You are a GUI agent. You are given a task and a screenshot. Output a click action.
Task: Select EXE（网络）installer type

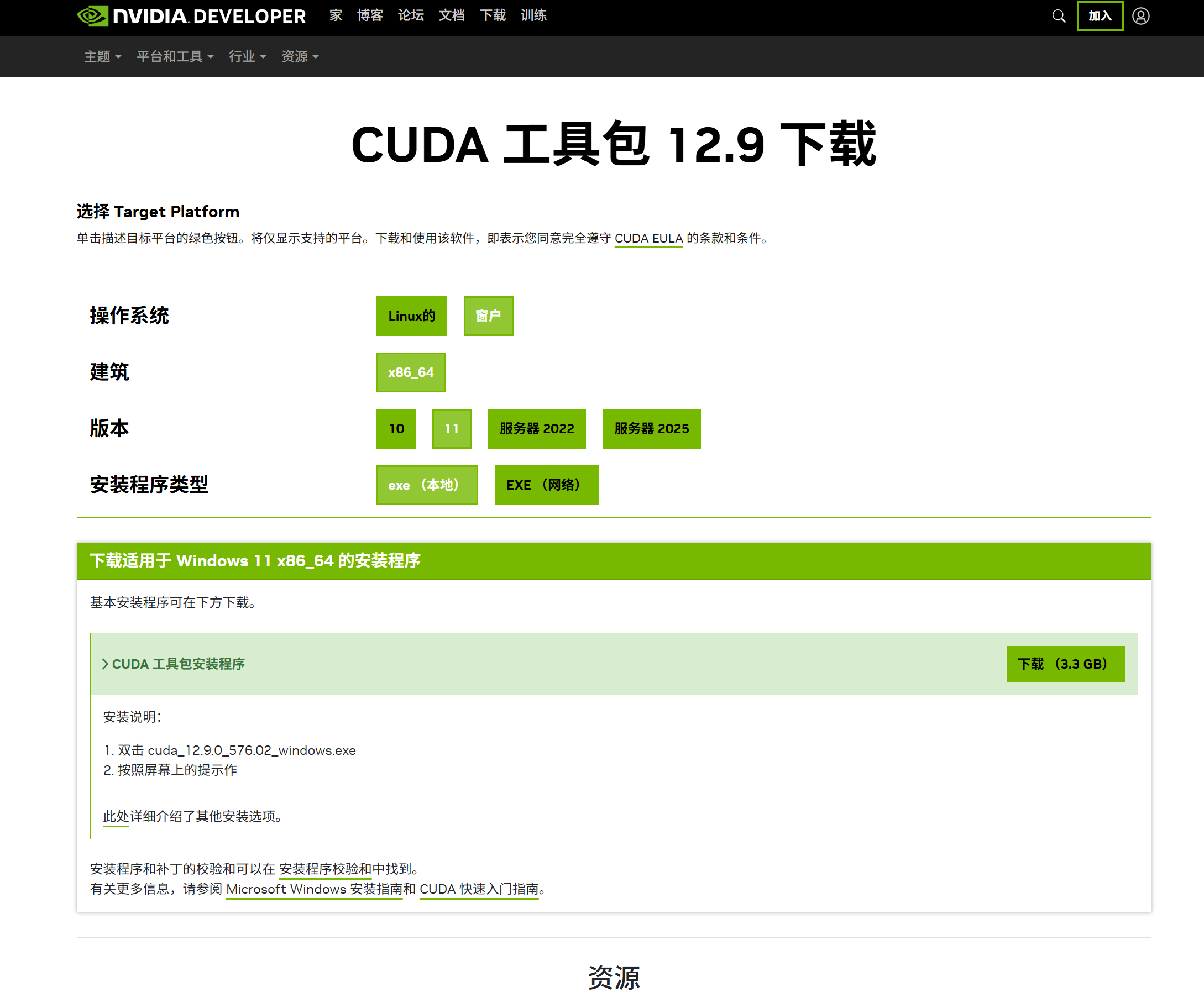[x=546, y=485]
